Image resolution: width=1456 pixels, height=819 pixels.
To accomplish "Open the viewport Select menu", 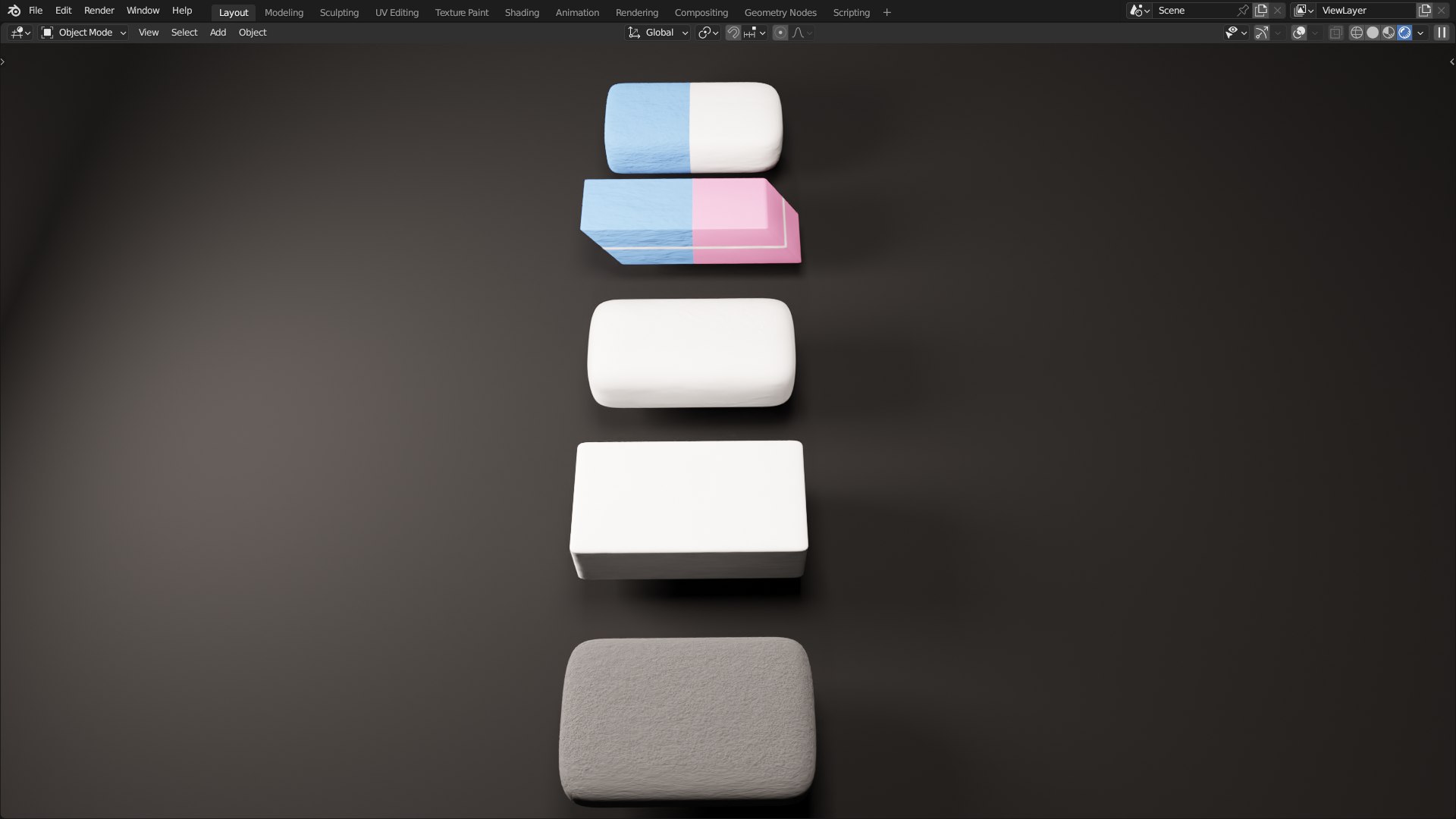I will click(x=184, y=33).
